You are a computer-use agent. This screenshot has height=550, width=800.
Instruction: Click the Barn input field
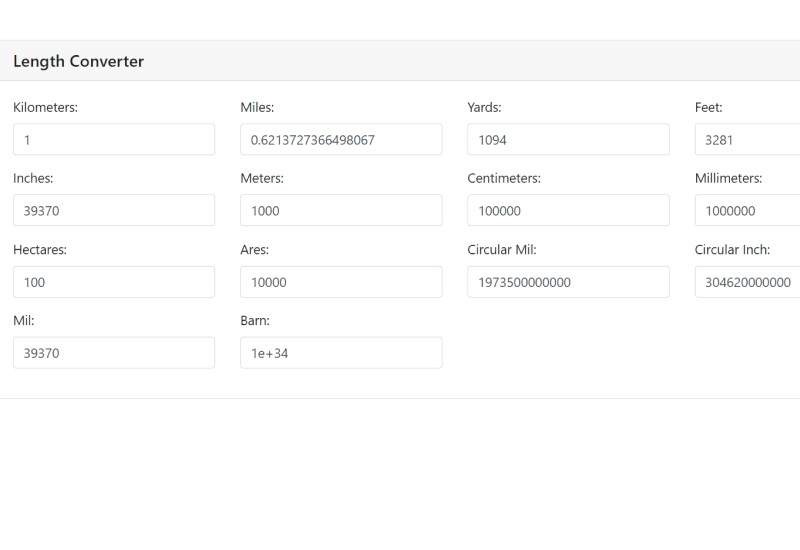pos(341,353)
